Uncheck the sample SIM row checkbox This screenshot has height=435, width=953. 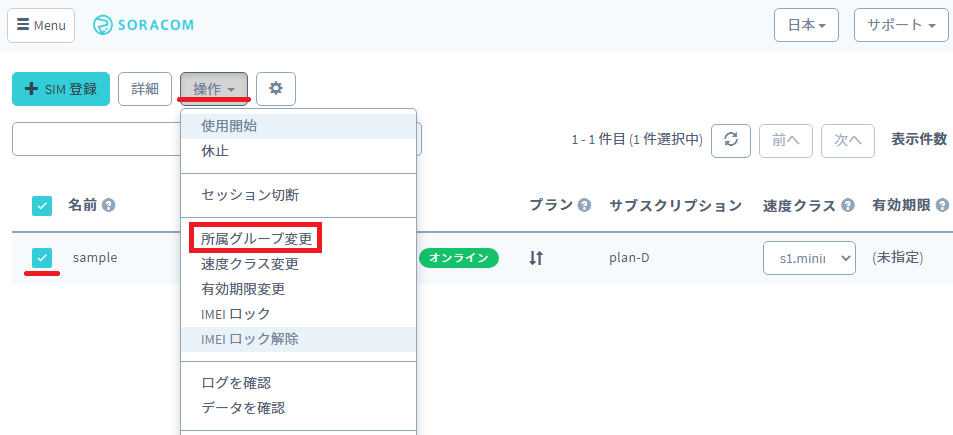pyautogui.click(x=42, y=258)
